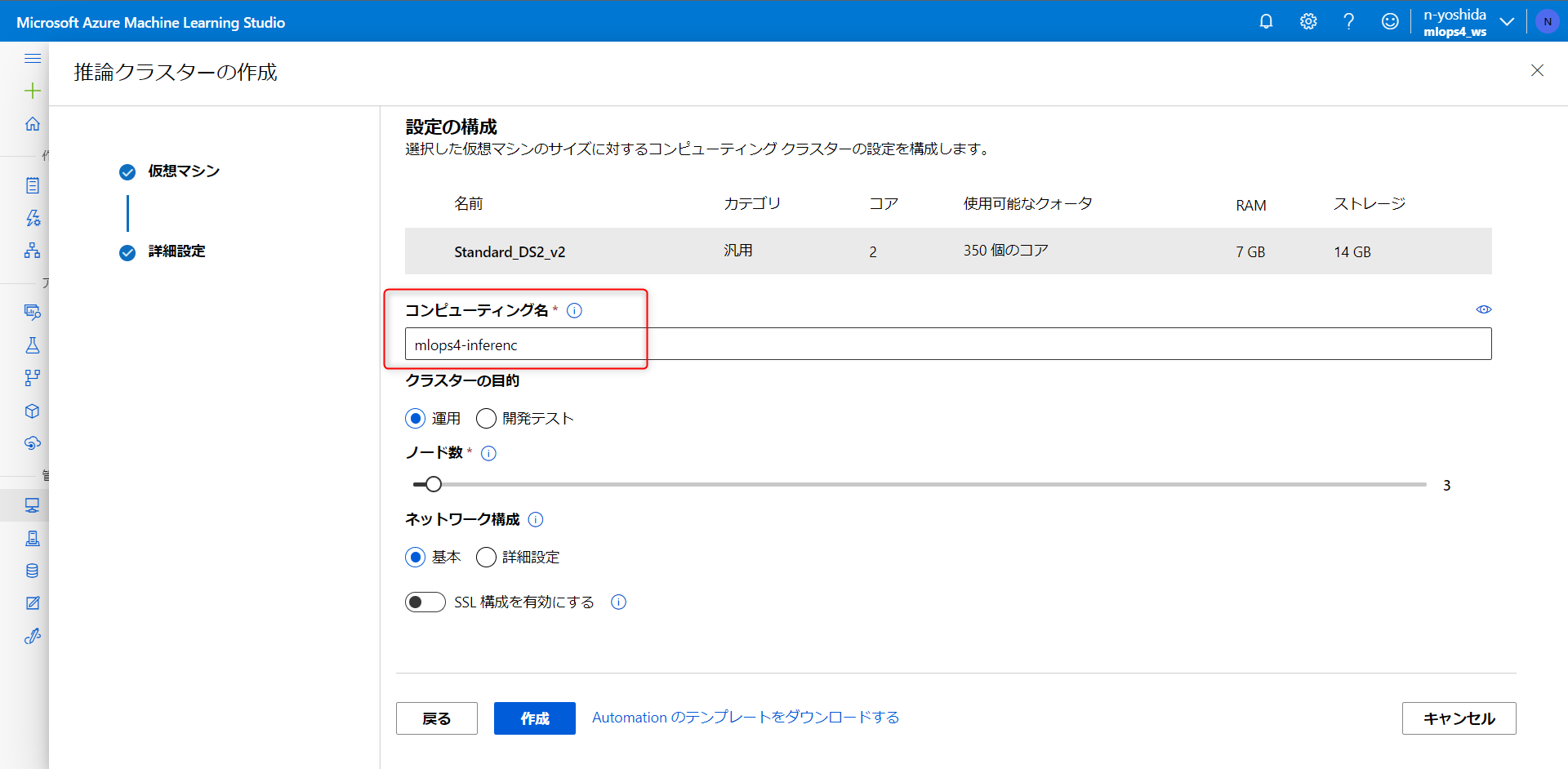
Task: Show info for node count
Action: pyautogui.click(x=489, y=453)
